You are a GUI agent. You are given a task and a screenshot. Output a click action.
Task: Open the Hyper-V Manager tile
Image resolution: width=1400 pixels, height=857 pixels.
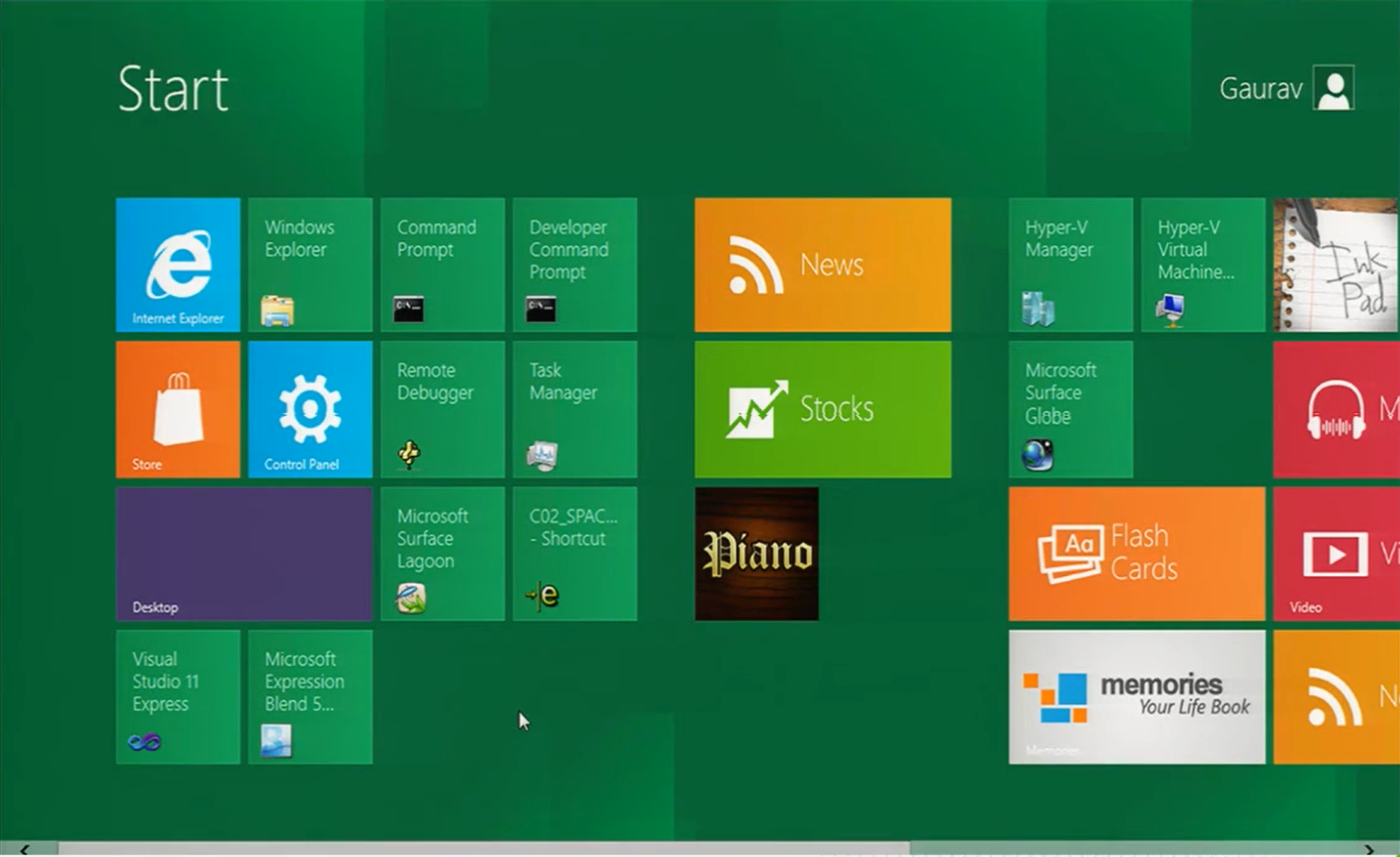(x=1071, y=264)
